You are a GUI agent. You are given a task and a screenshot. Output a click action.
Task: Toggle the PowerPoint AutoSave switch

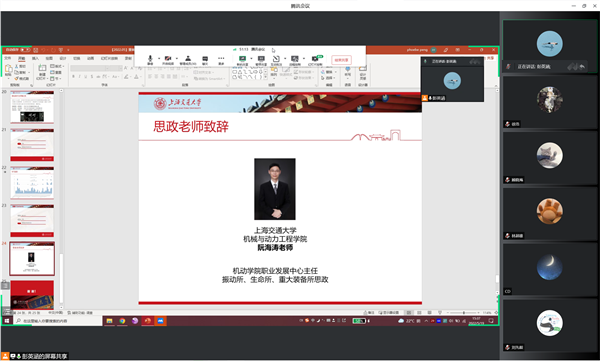25,50
